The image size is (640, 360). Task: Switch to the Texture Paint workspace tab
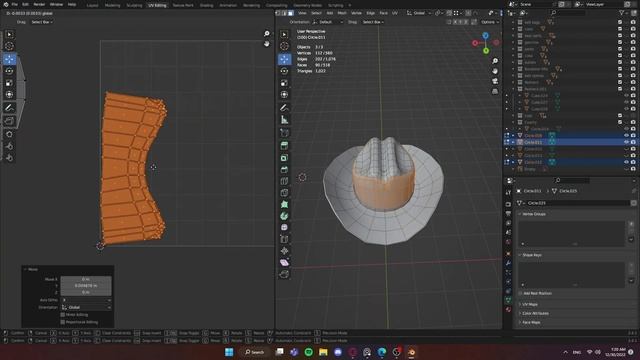tap(183, 5)
